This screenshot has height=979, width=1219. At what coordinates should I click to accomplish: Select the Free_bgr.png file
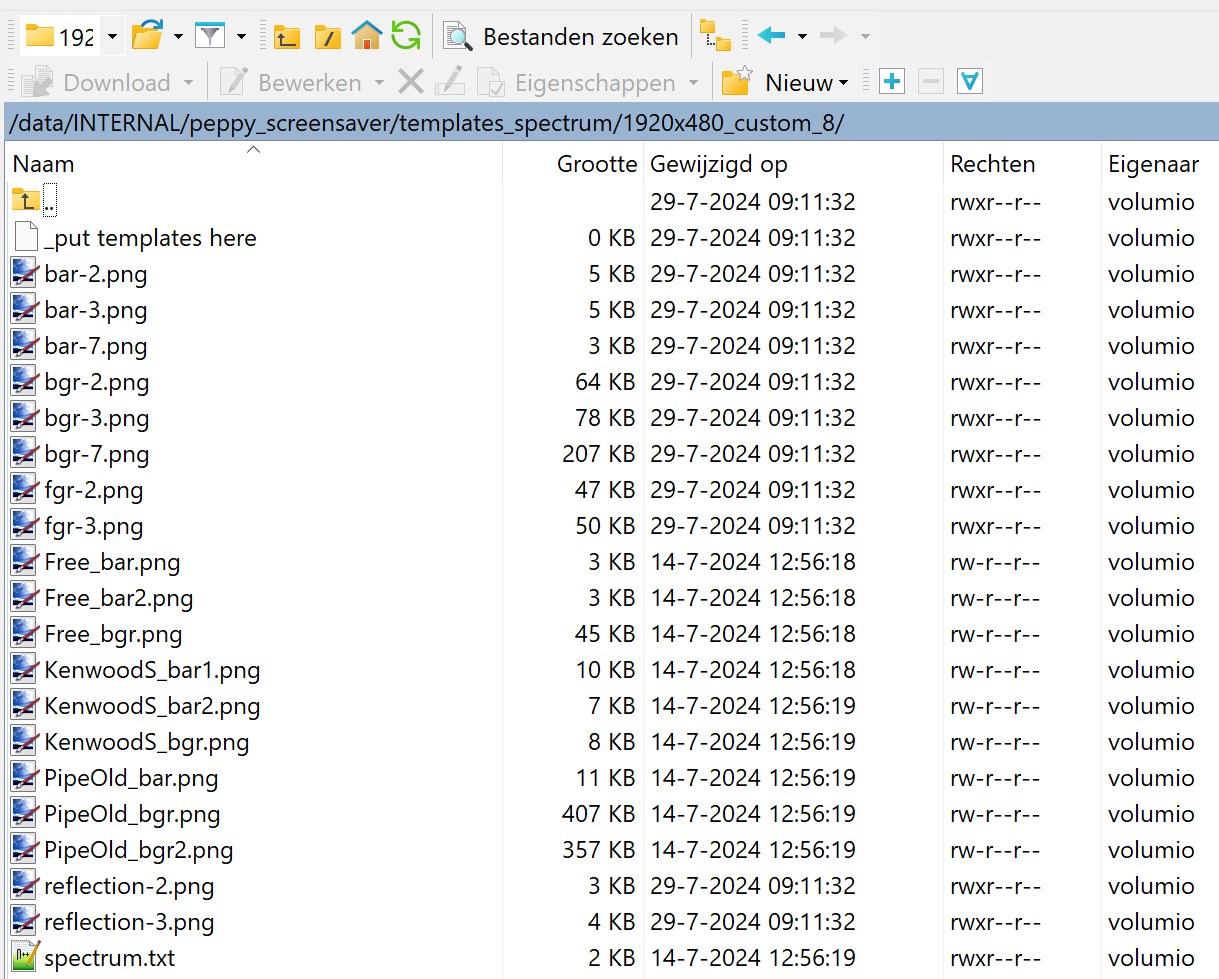(x=113, y=634)
